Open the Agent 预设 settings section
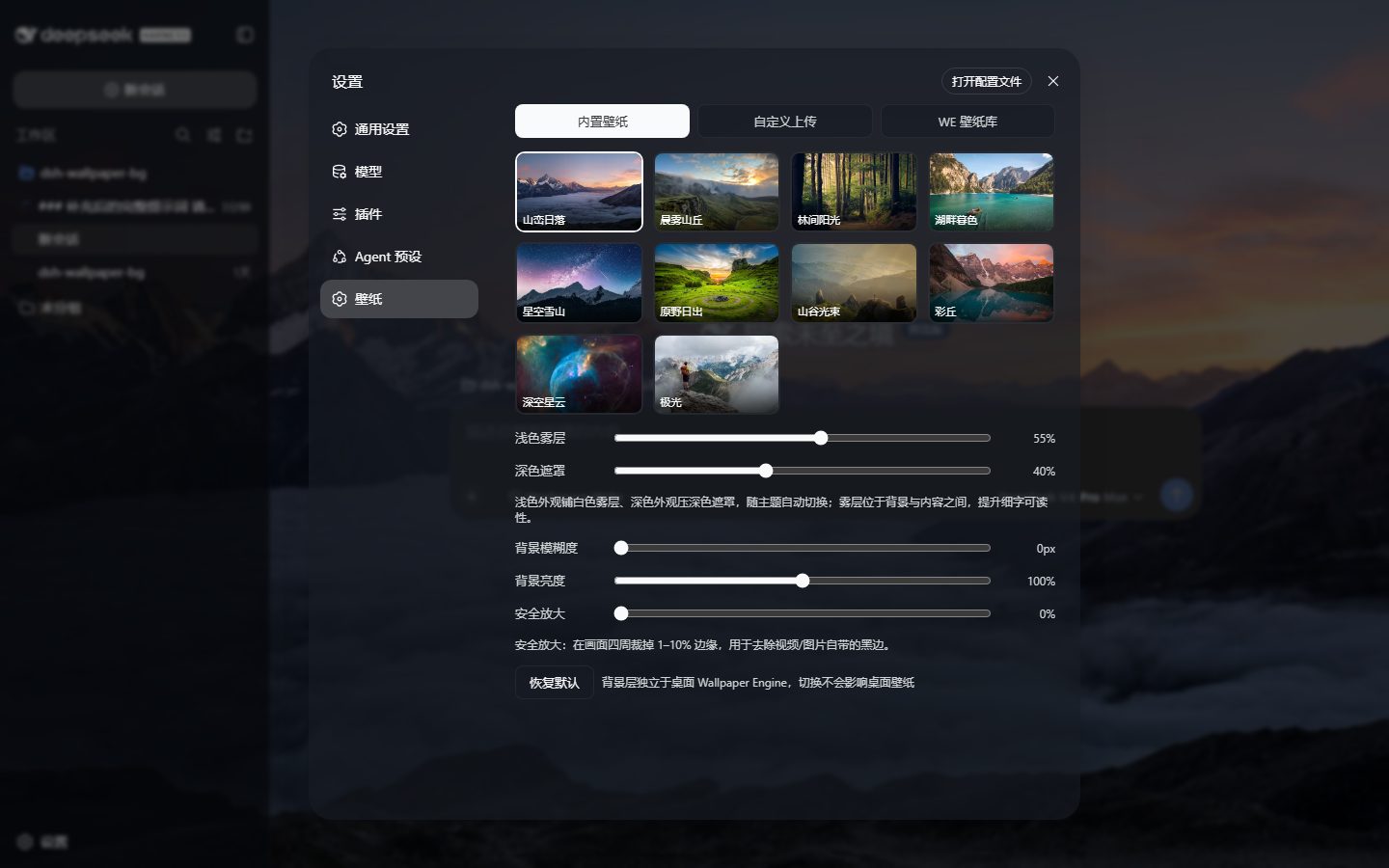 tap(399, 257)
